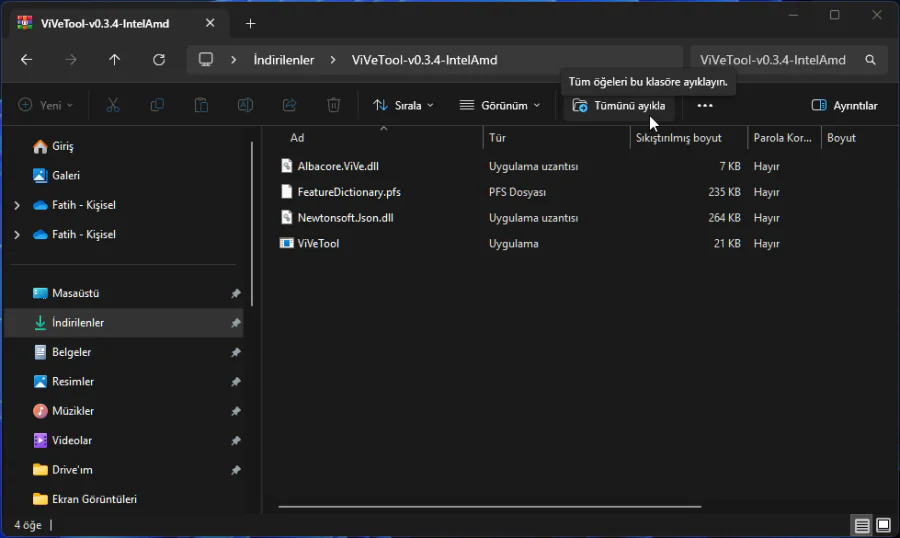
Task: Switch to details list view icon
Action: pyautogui.click(x=862, y=525)
